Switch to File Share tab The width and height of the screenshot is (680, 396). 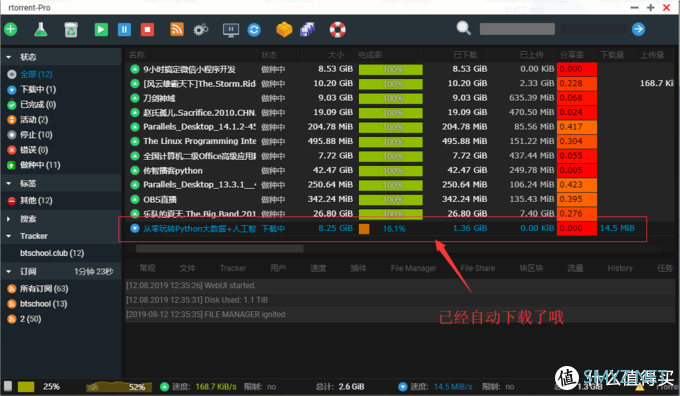(x=477, y=268)
